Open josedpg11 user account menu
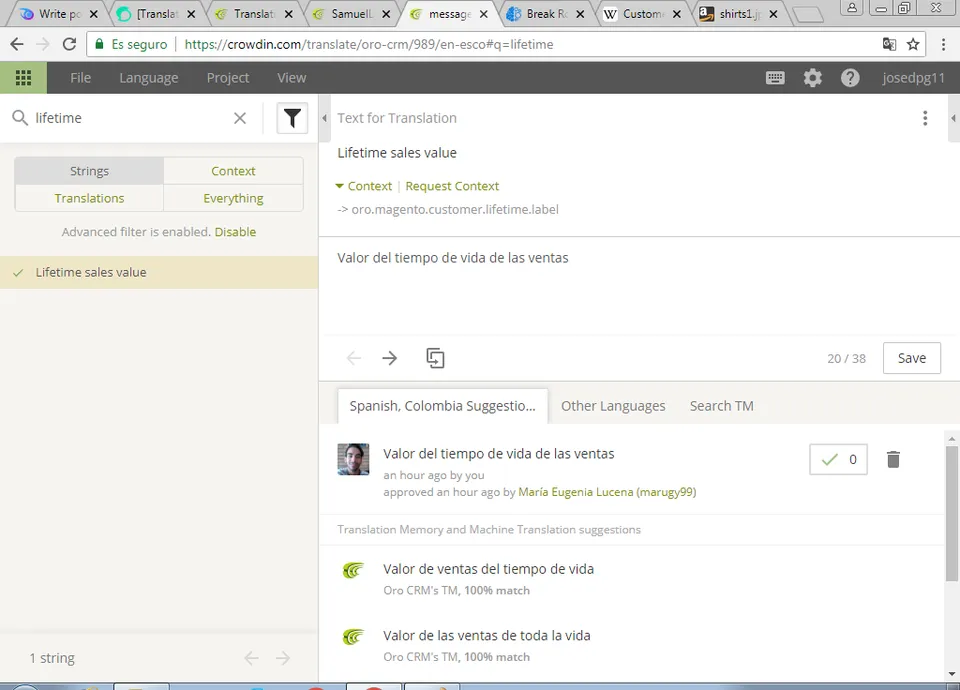This screenshot has height=690, width=960. click(x=913, y=78)
